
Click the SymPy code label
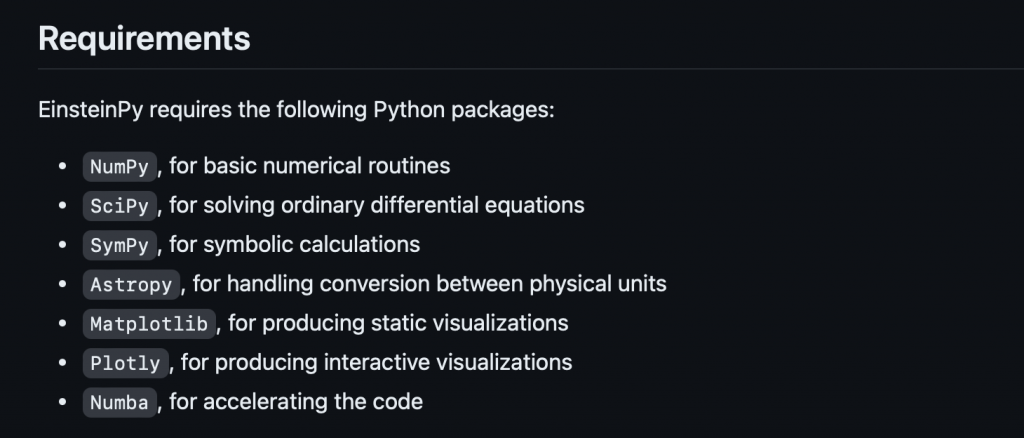pyautogui.click(x=120, y=245)
